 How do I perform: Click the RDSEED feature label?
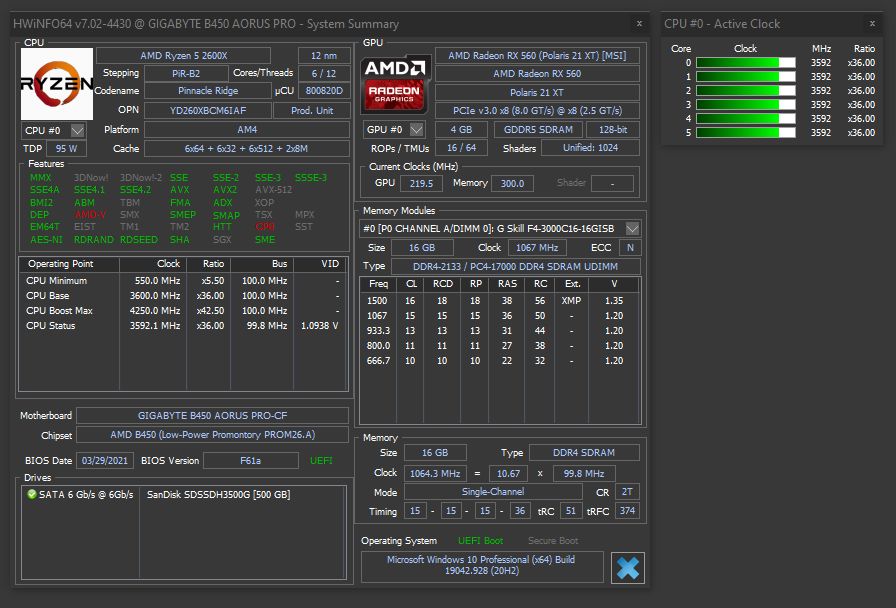pyautogui.click(x=139, y=239)
